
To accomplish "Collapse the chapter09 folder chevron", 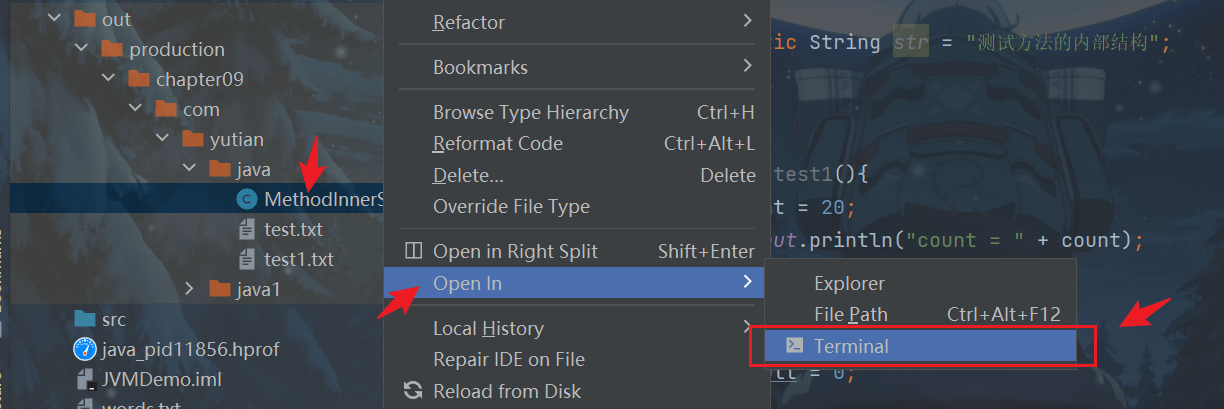I will pyautogui.click(x=108, y=79).
